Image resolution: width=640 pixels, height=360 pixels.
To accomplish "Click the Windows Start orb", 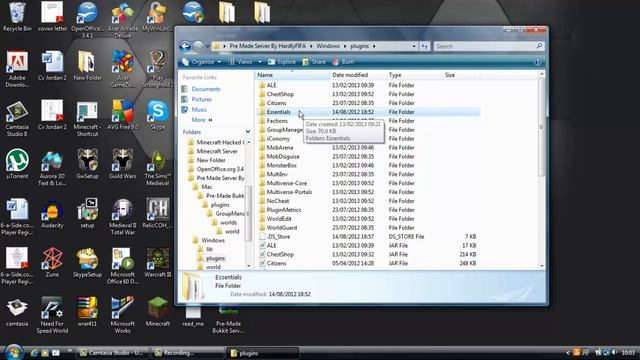I will pyautogui.click(x=14, y=352).
